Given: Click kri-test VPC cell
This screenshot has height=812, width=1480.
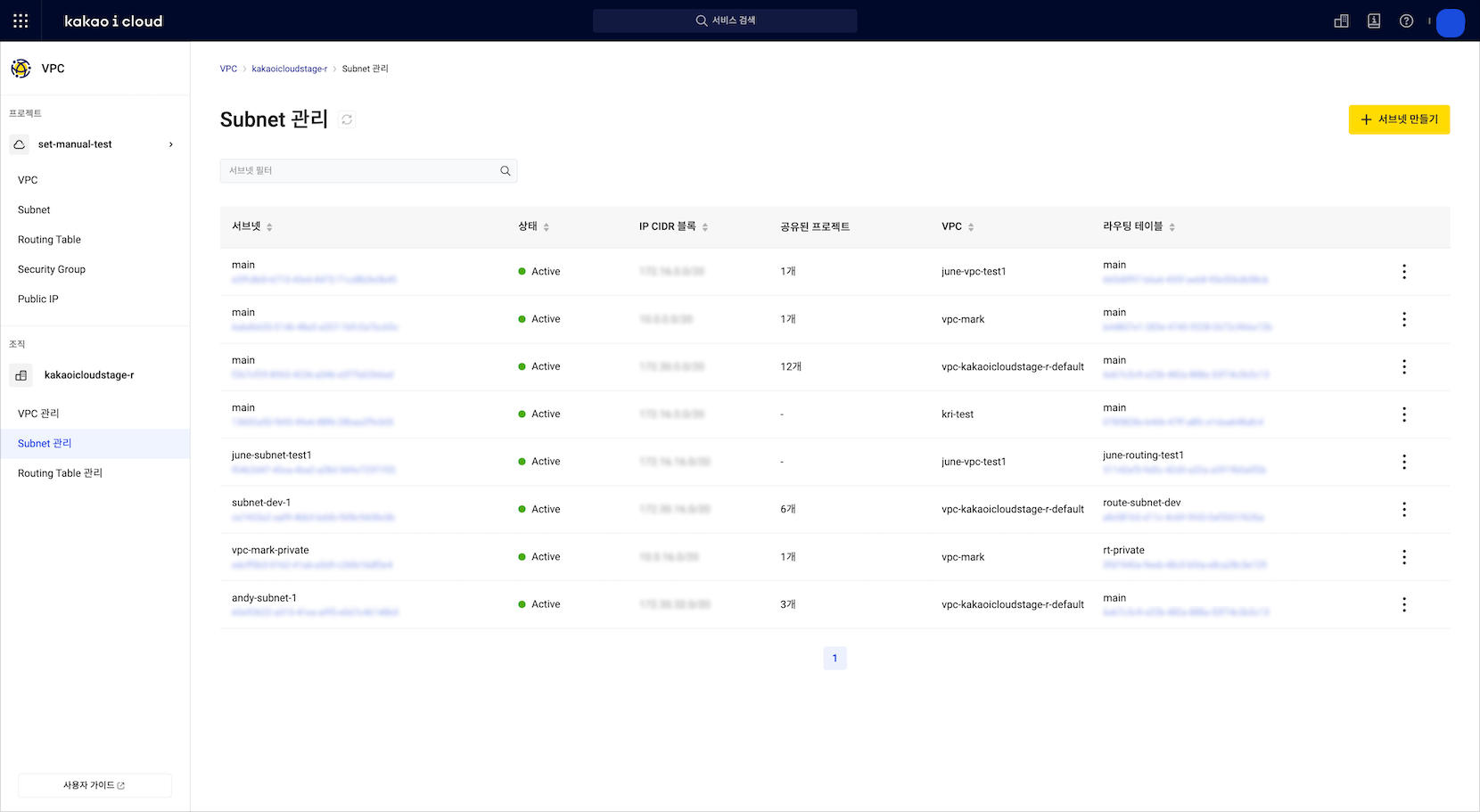Looking at the screenshot, I should click(958, 414).
